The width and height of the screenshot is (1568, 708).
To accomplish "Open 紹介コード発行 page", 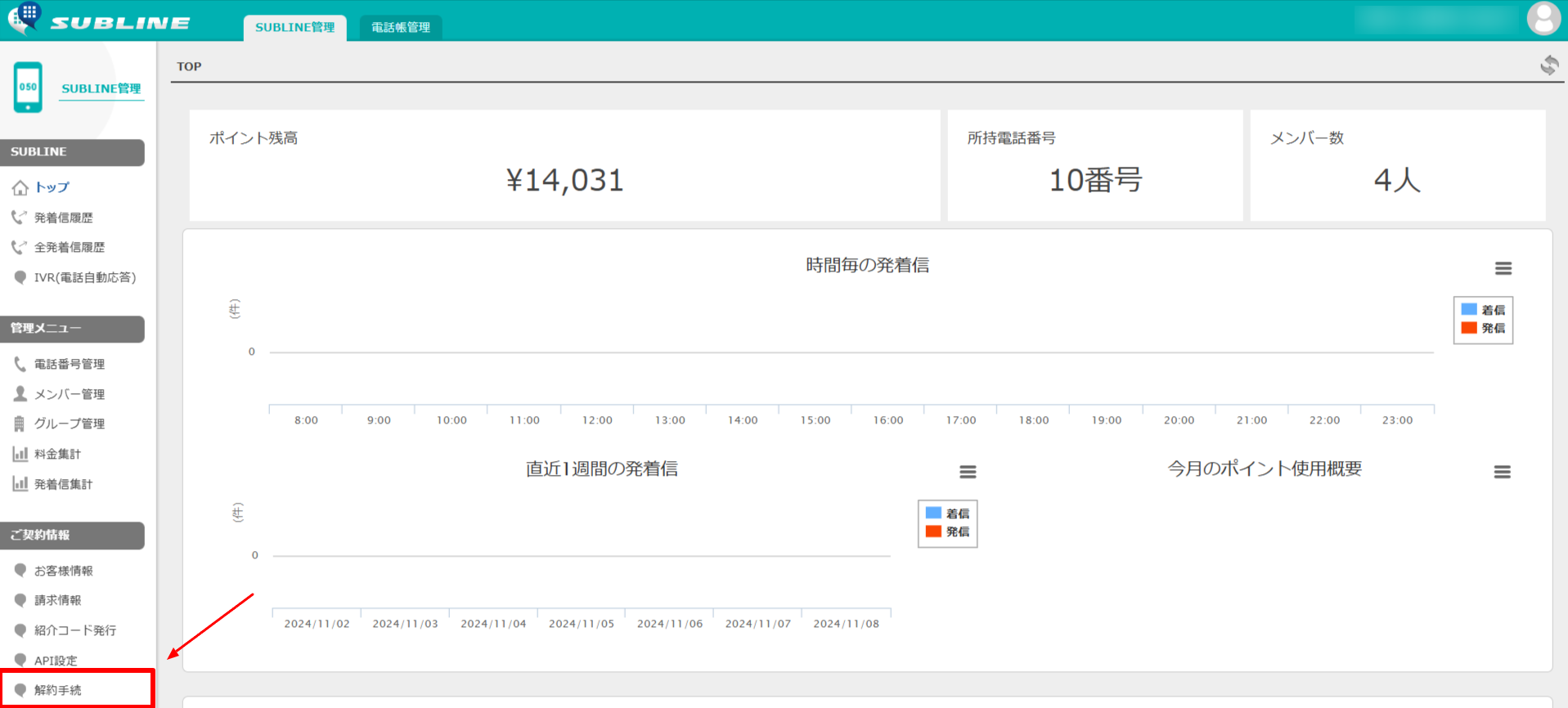I will 75,630.
